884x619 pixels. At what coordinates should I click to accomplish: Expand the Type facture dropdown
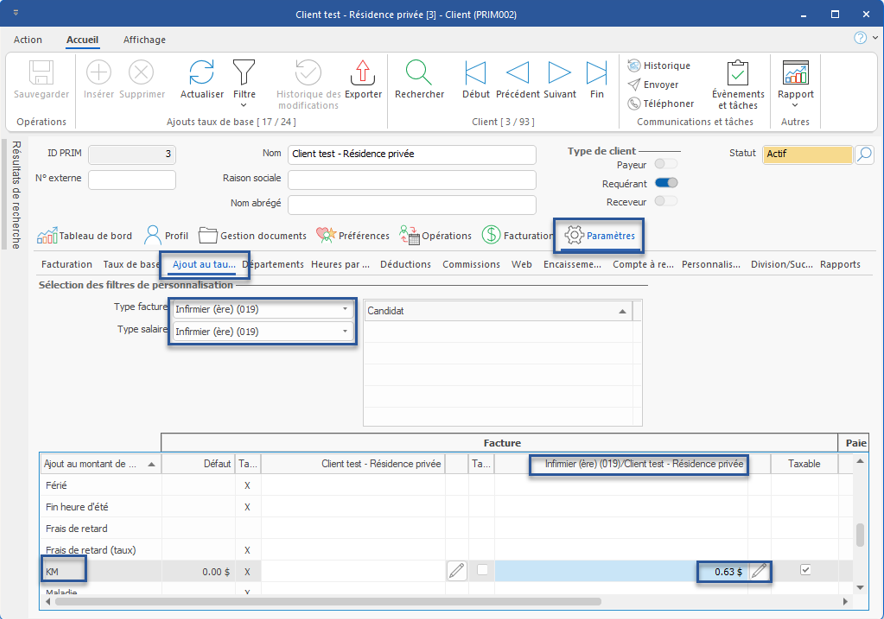(x=346, y=309)
